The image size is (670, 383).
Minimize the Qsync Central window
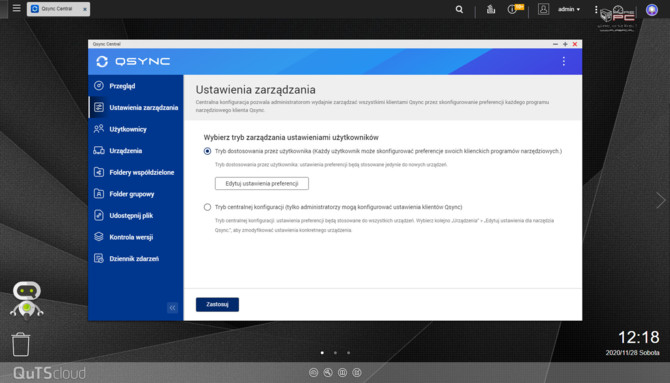pyautogui.click(x=555, y=44)
